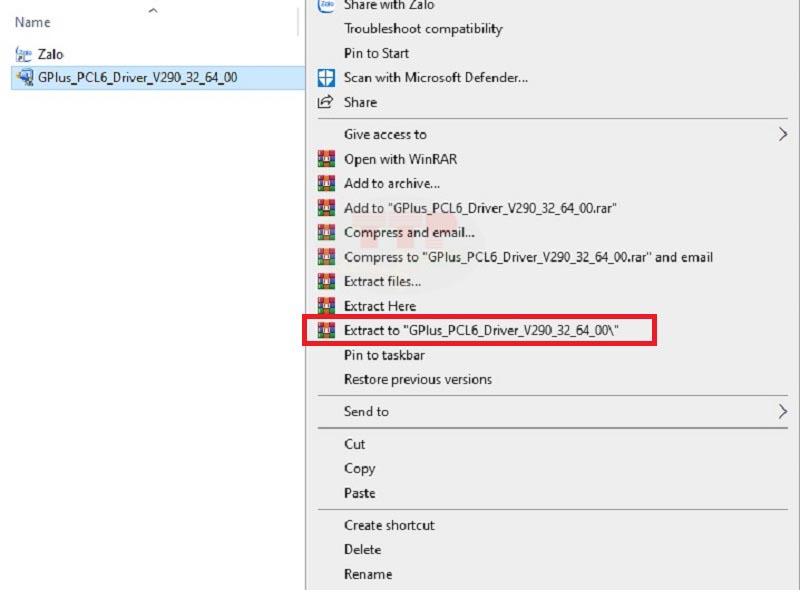Click the Share arrow icon
The image size is (800, 590).
325,102
